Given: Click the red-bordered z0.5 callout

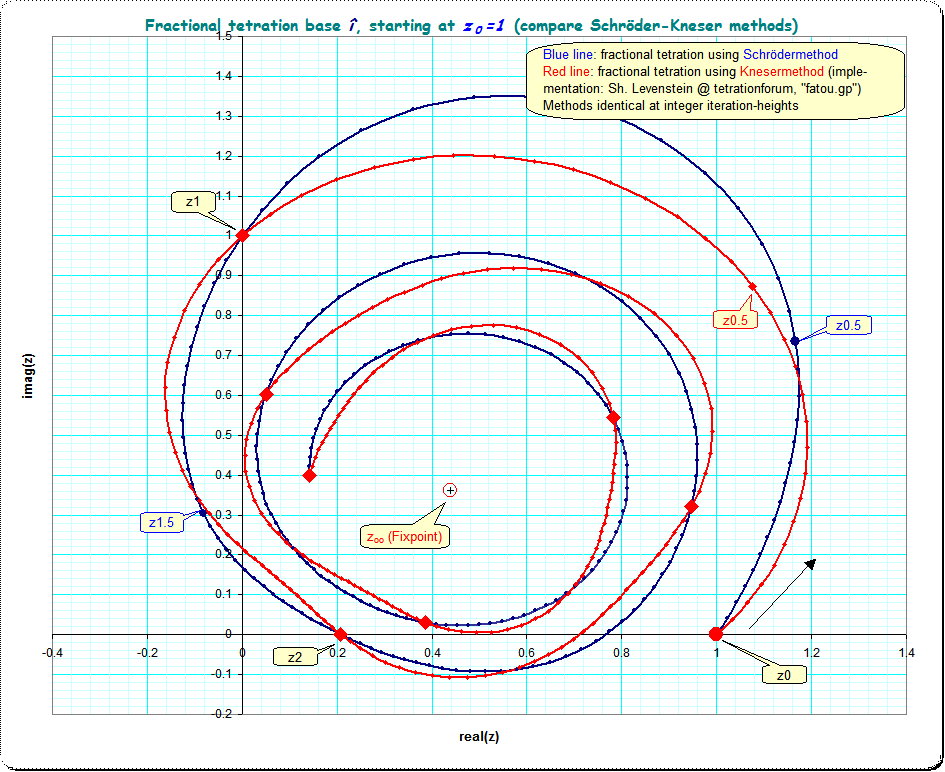Looking at the screenshot, I should [x=735, y=320].
